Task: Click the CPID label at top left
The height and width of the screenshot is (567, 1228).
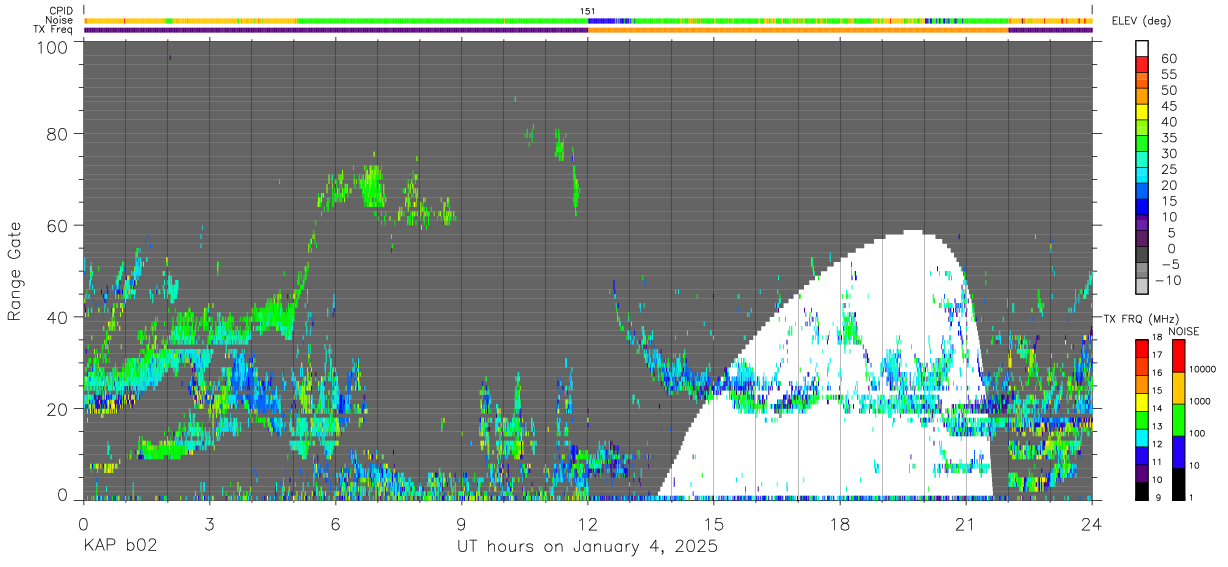Action: (x=61, y=11)
